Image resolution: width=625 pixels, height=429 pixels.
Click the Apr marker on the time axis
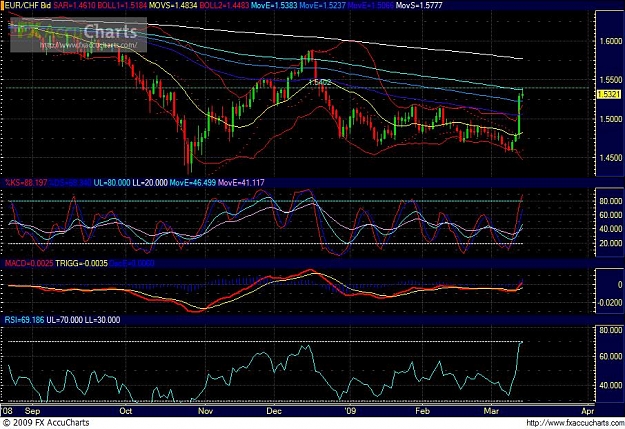[588, 411]
